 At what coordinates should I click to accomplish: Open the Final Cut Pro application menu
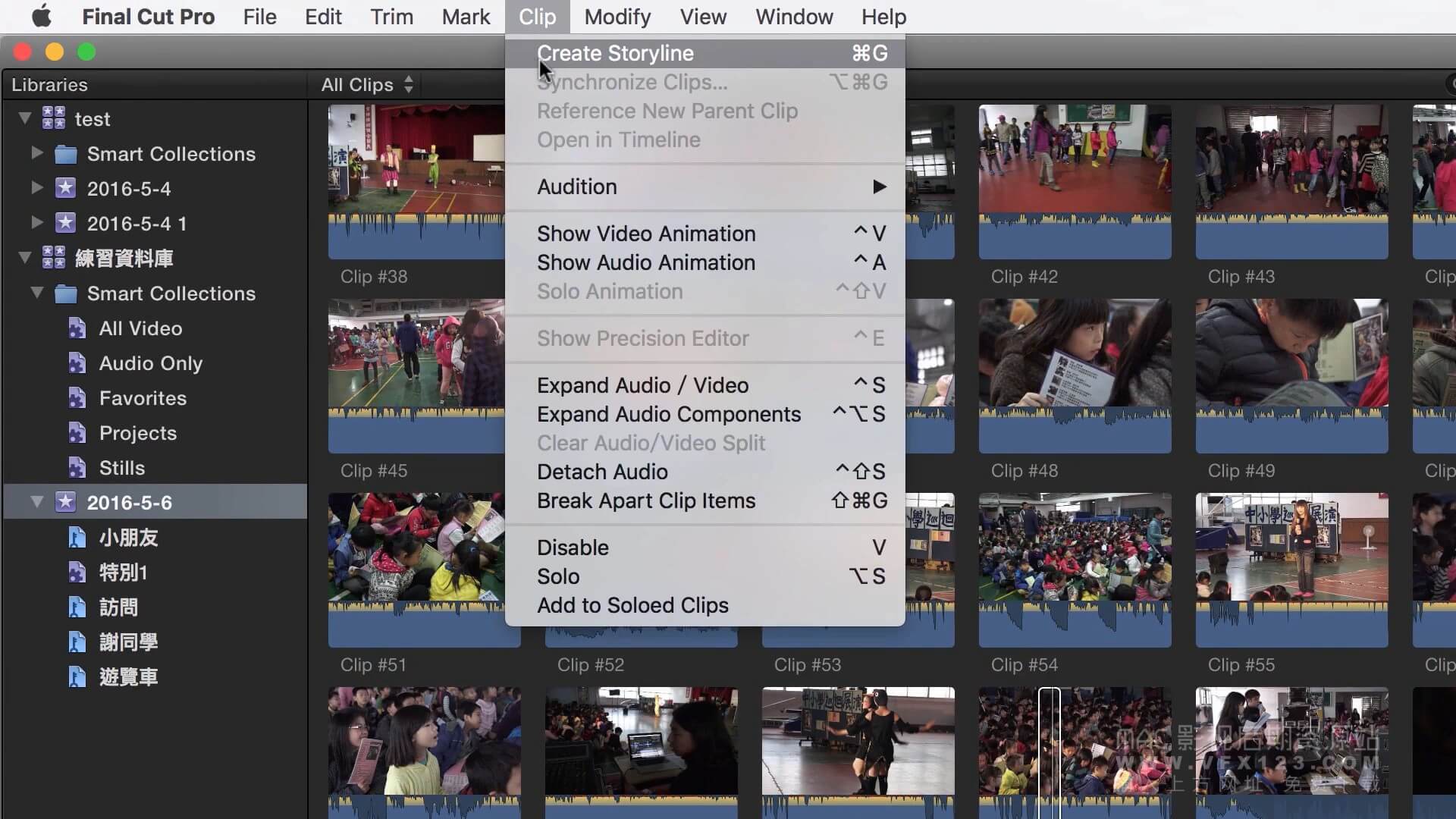click(148, 17)
